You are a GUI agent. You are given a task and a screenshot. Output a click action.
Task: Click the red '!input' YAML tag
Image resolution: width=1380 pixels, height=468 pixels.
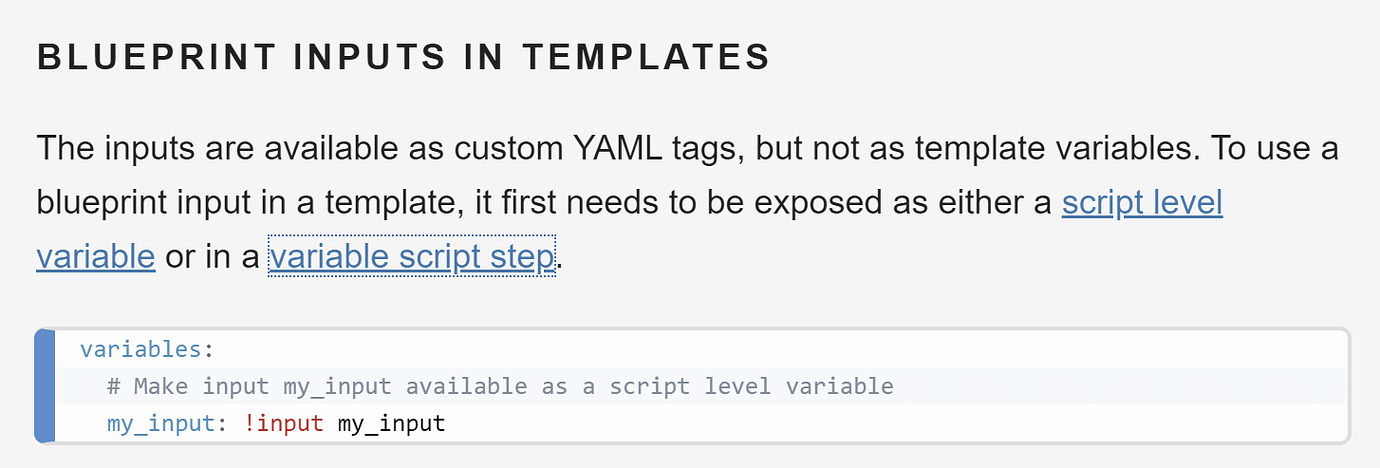(284, 423)
